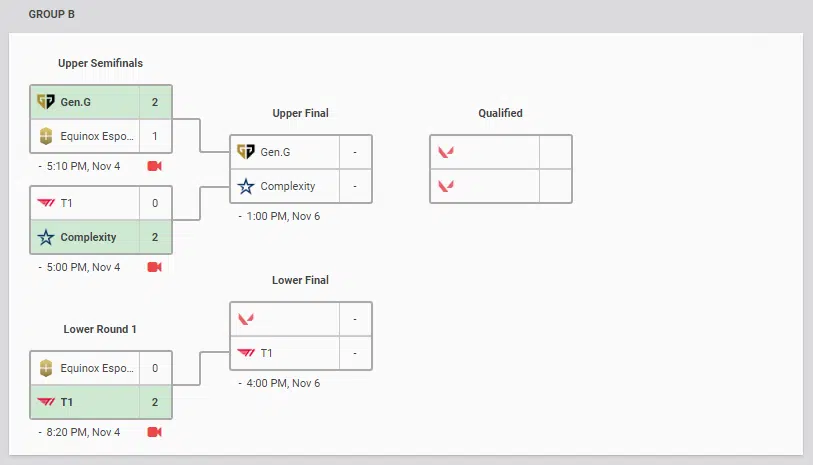
Task: Click the TBD Valorant logo in Lower Final
Action: pyautogui.click(x=245, y=319)
